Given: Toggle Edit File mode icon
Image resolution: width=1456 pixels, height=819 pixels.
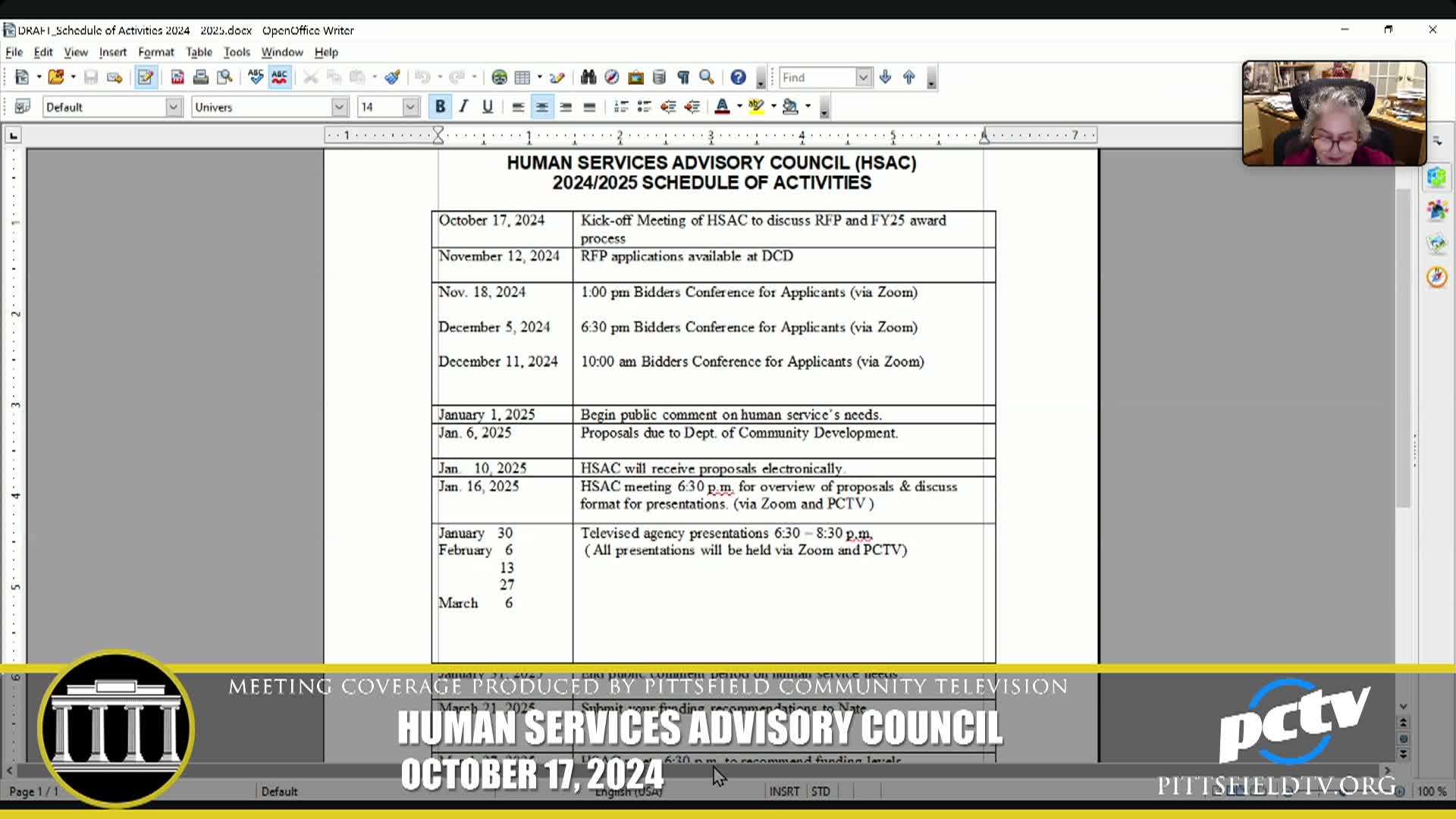Looking at the screenshot, I should point(146,77).
